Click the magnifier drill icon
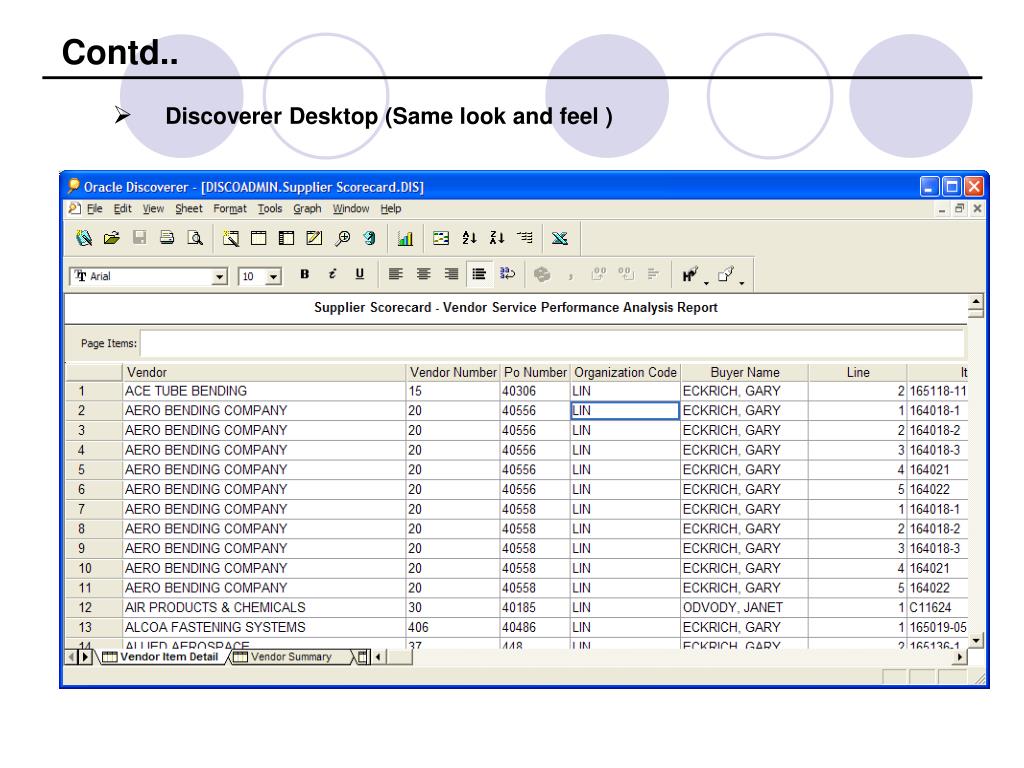The width and height of the screenshot is (1024, 768). point(342,238)
